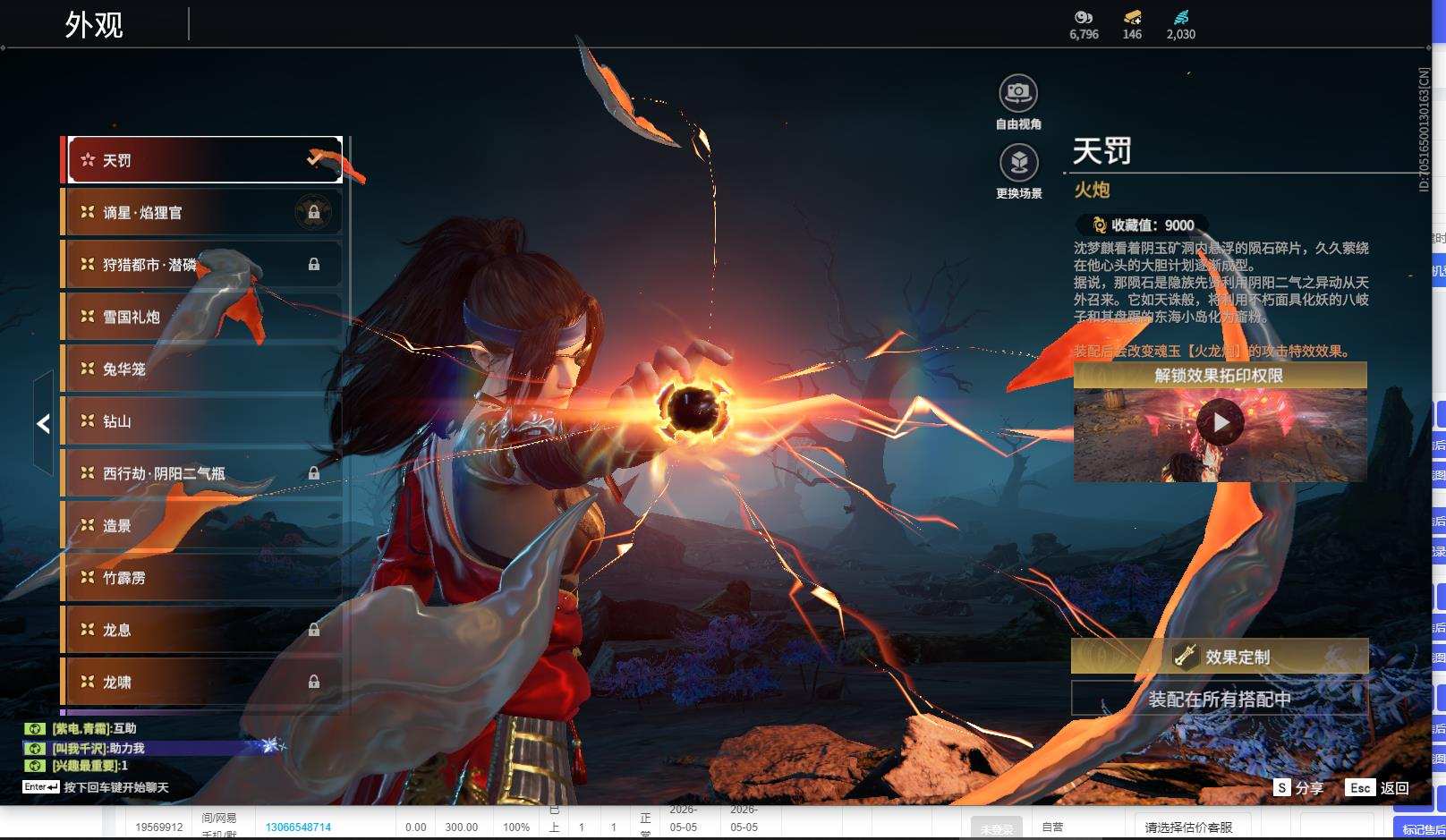Select the 摘星·焰狸官 skin
This screenshot has height=840, width=1446.
point(202,212)
